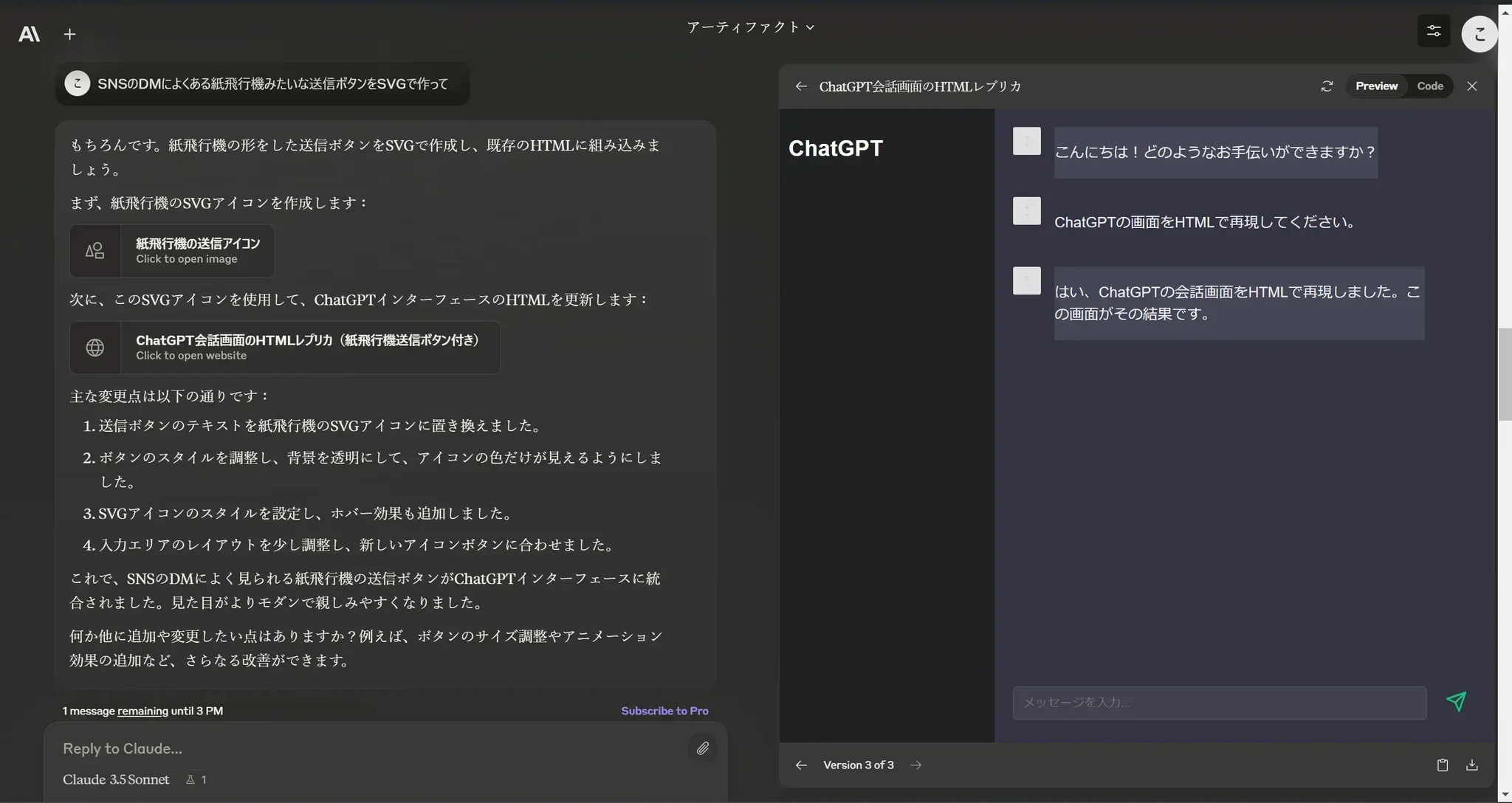Open the ChatGPT会話画面のHTMLレプリカ website artifact
Screen dimensions: 1512x803
[285, 348]
